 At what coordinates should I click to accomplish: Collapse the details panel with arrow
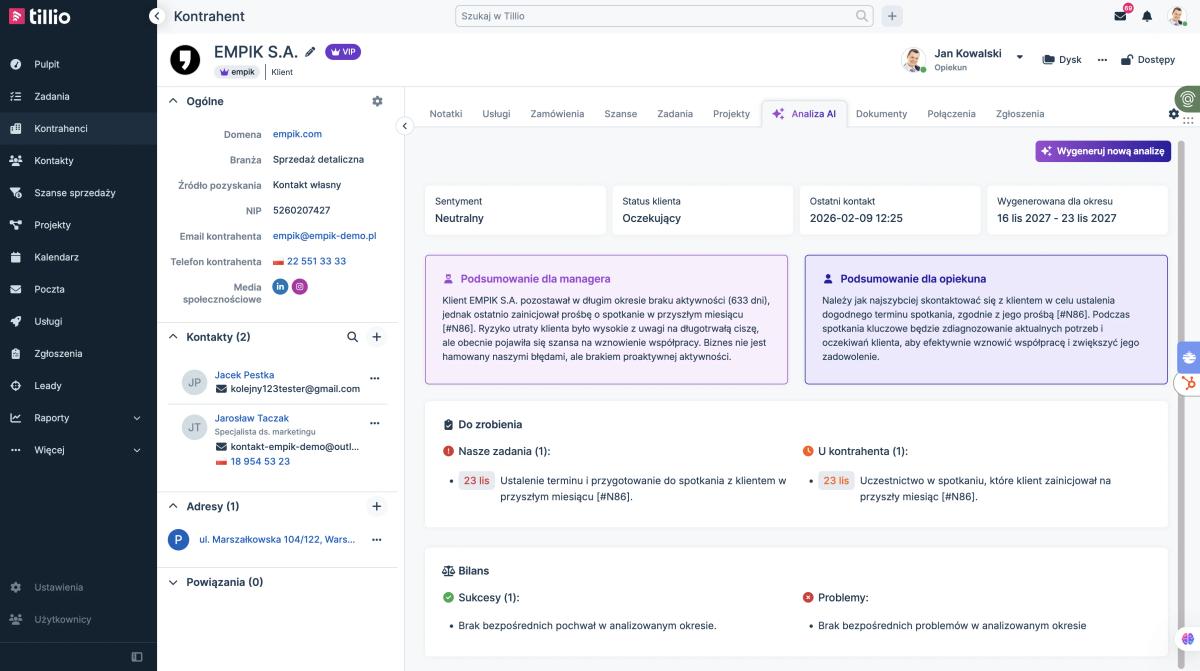click(x=404, y=126)
